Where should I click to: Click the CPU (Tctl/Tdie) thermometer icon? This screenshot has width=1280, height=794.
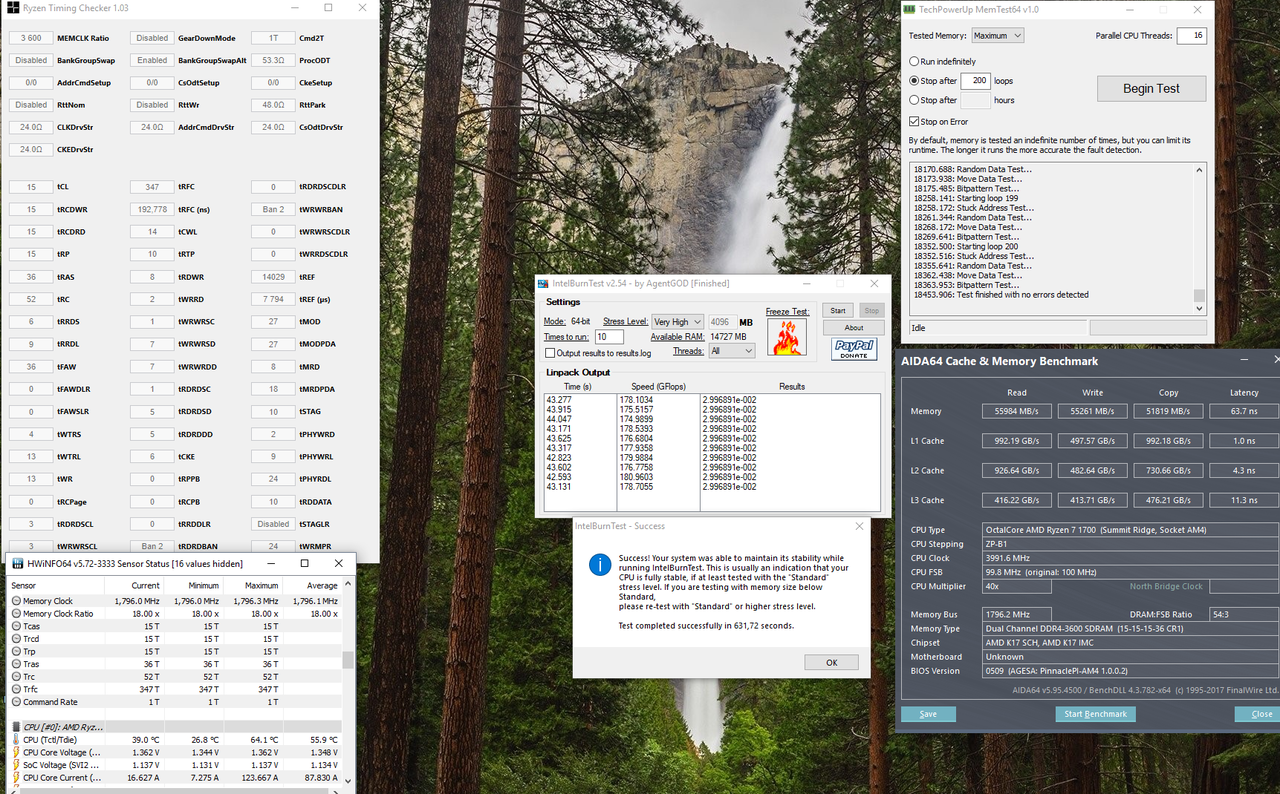point(16,740)
